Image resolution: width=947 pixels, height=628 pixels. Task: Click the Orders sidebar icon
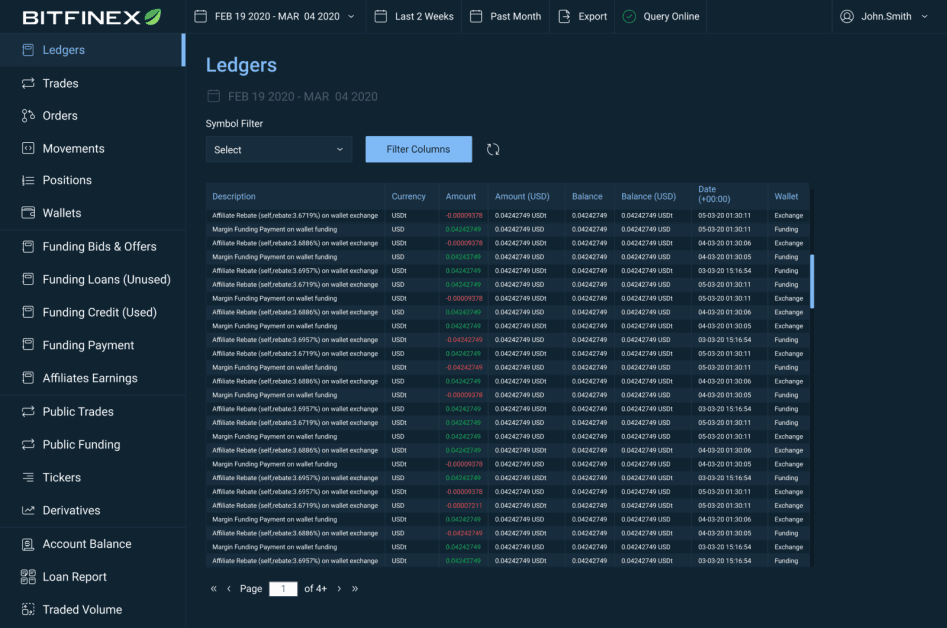pyautogui.click(x=28, y=115)
